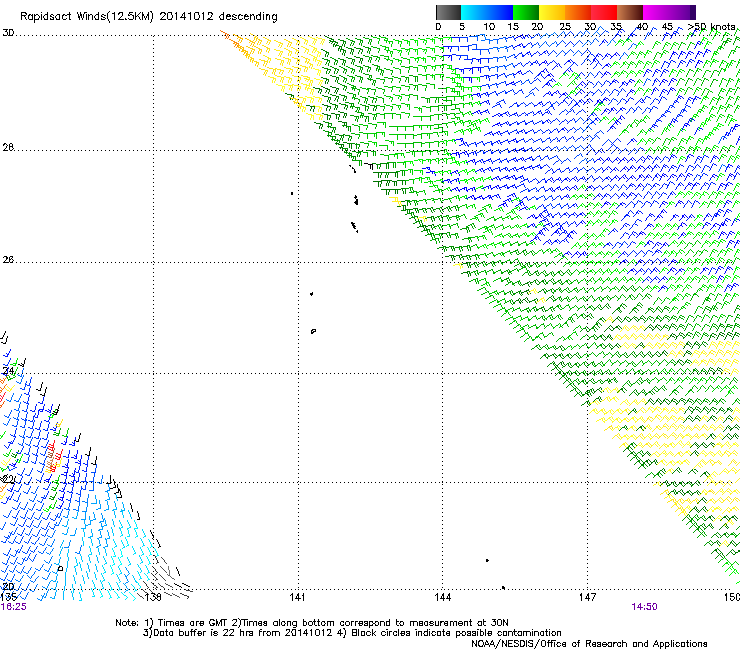Click the gray 0-5 knots legend segment
Image resolution: width=740 pixels, height=650 pixels.
click(448, 12)
